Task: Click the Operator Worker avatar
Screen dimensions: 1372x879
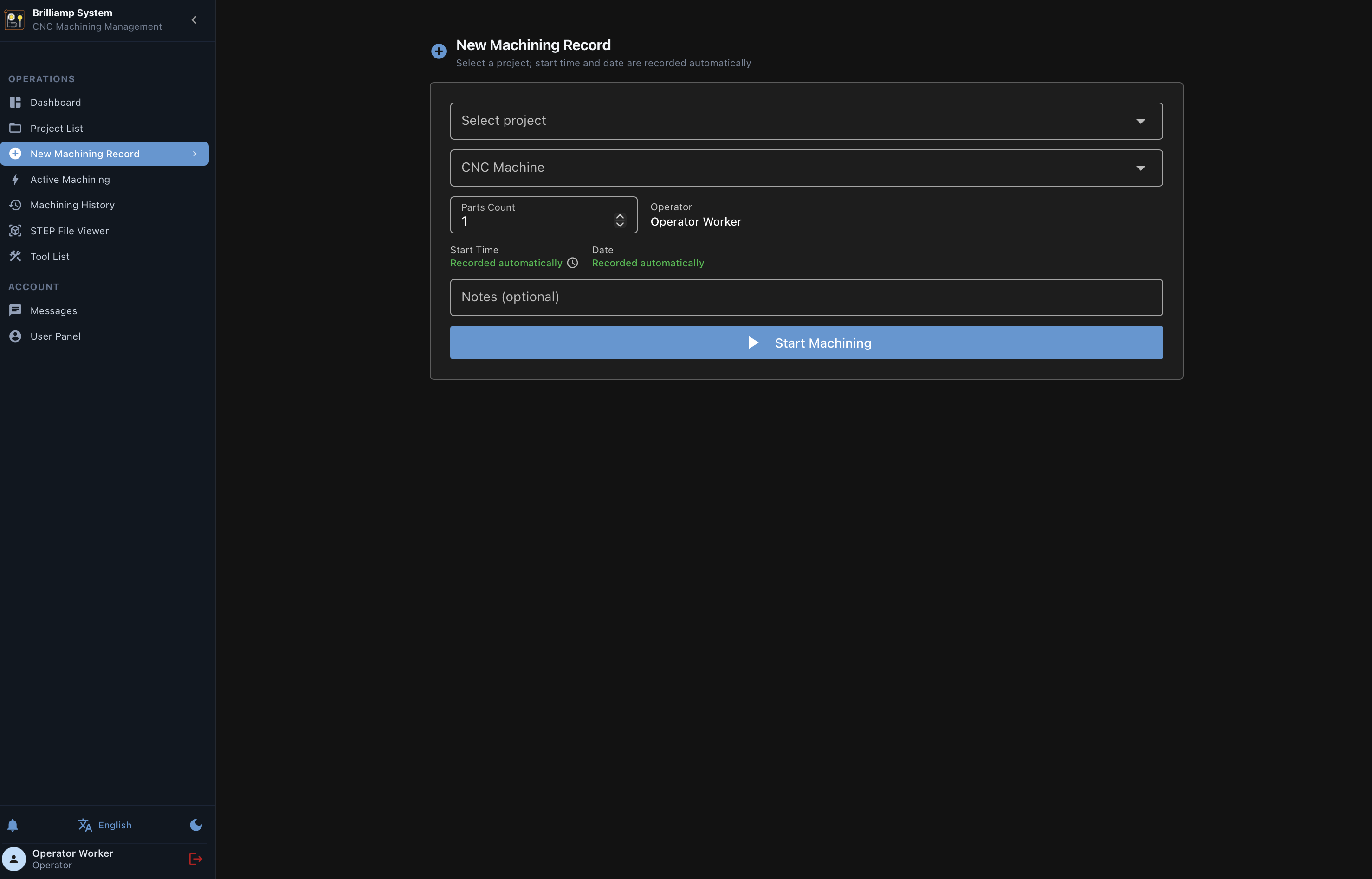Action: pos(14,859)
